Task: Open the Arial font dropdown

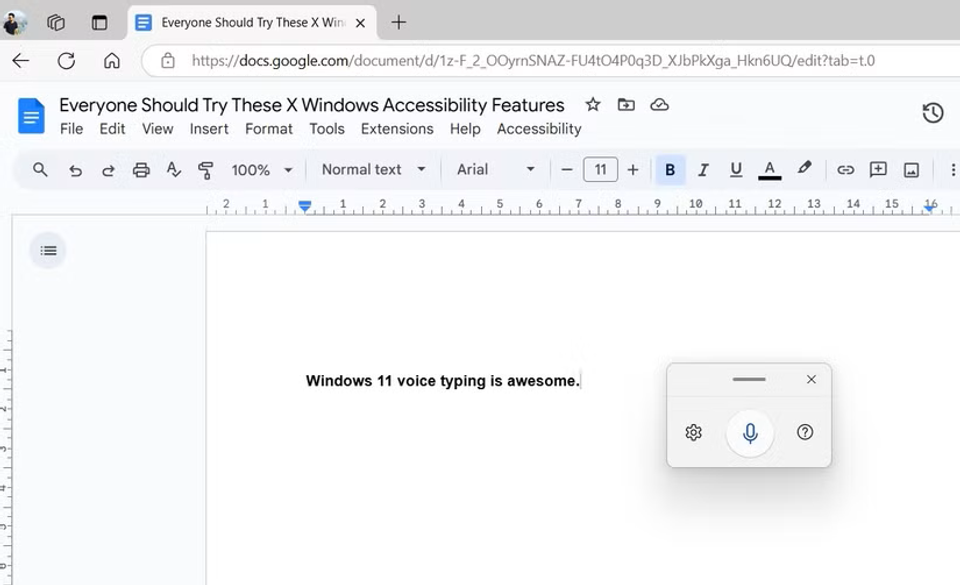Action: coord(495,170)
